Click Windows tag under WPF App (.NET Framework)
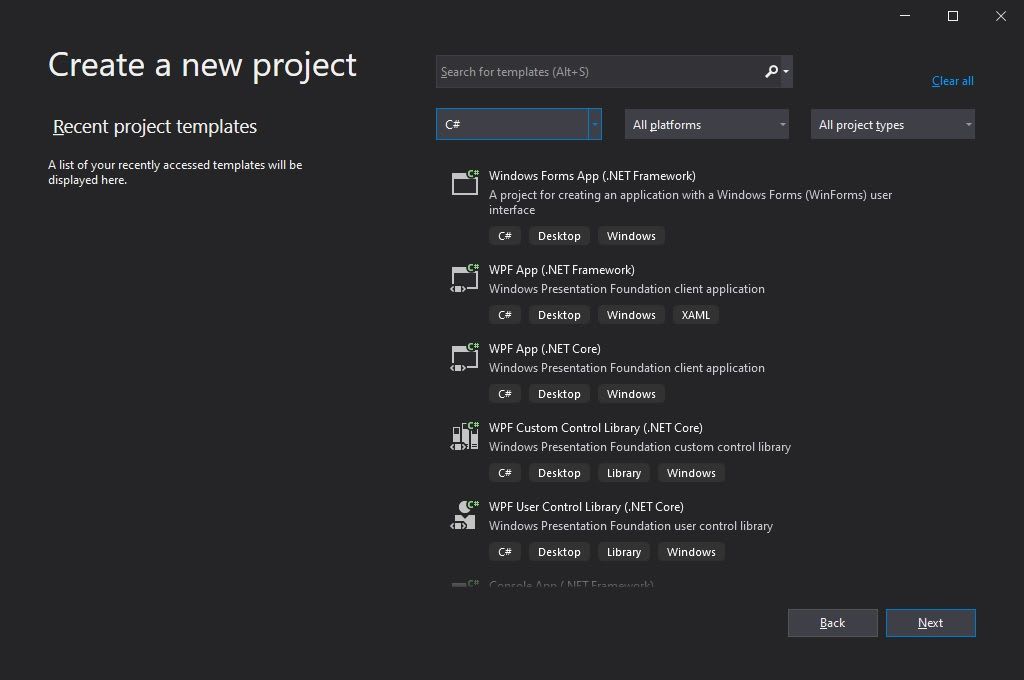 (631, 315)
